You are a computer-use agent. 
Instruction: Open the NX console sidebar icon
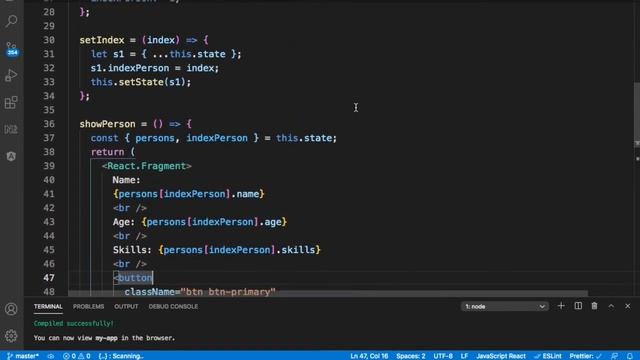(x=11, y=129)
